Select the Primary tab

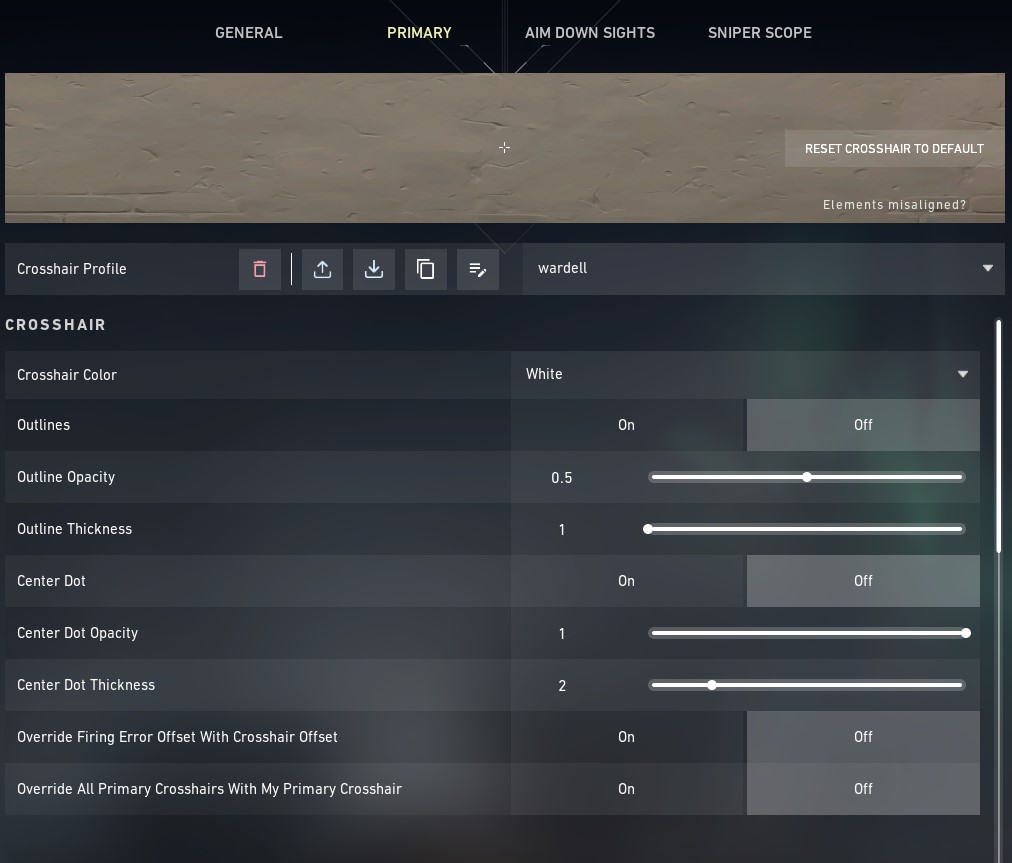click(419, 33)
